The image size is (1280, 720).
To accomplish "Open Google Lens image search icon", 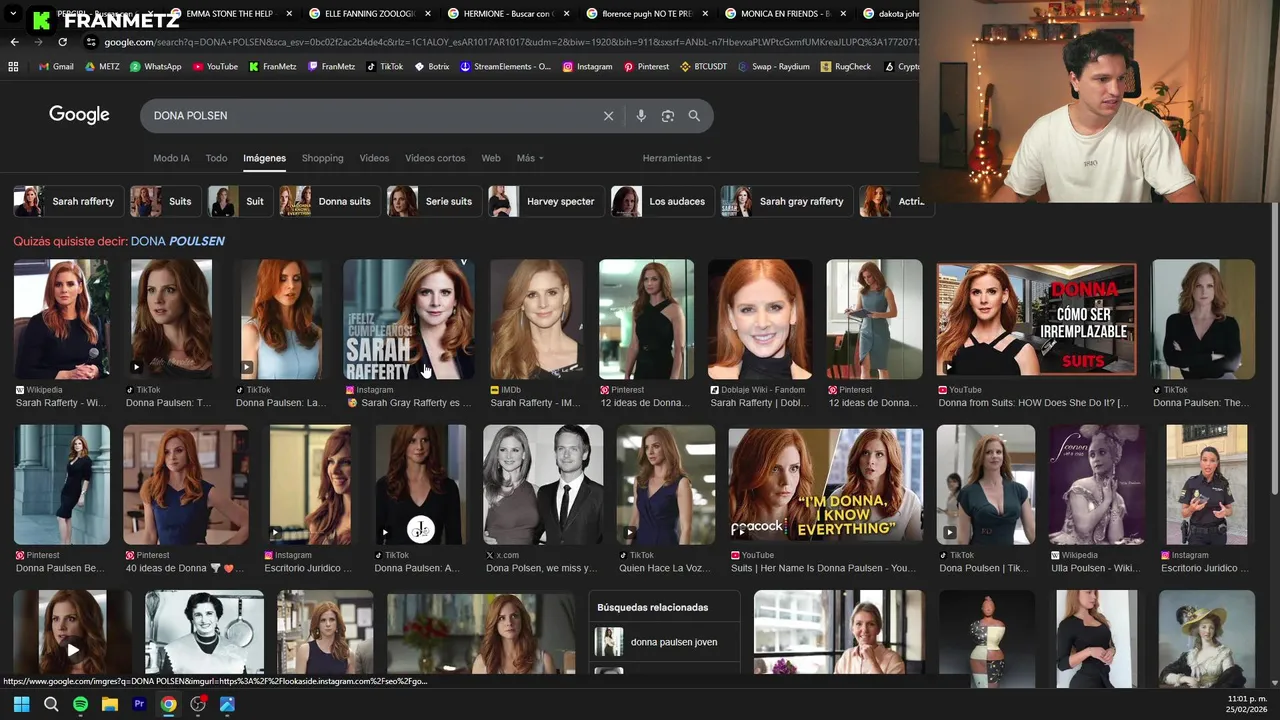I will click(x=668, y=116).
